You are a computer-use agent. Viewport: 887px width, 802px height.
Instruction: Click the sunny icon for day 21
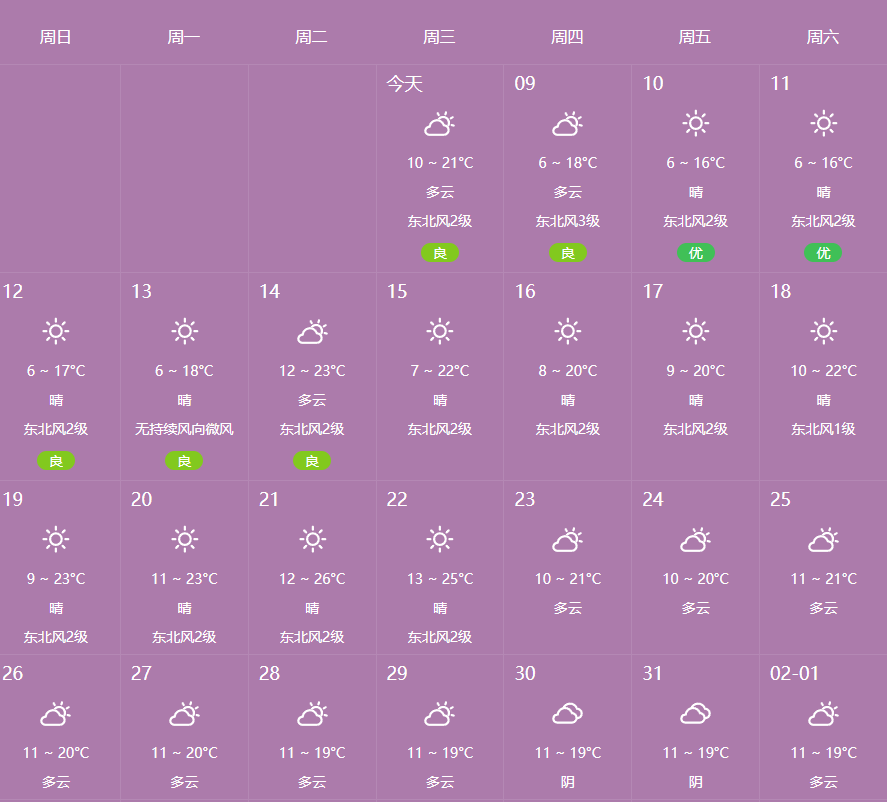pyautogui.click(x=312, y=540)
